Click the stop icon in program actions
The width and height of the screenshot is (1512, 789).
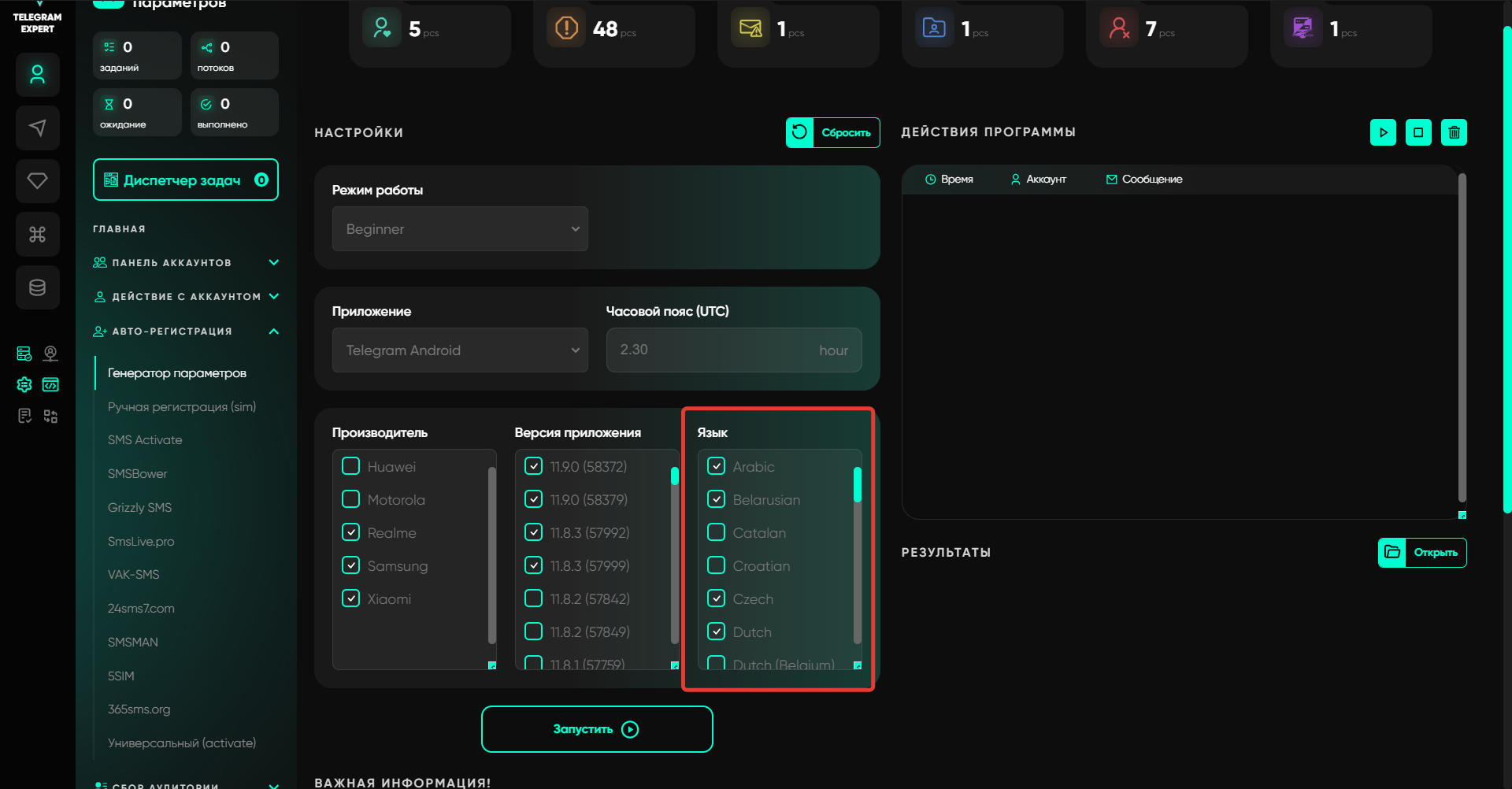pos(1418,132)
